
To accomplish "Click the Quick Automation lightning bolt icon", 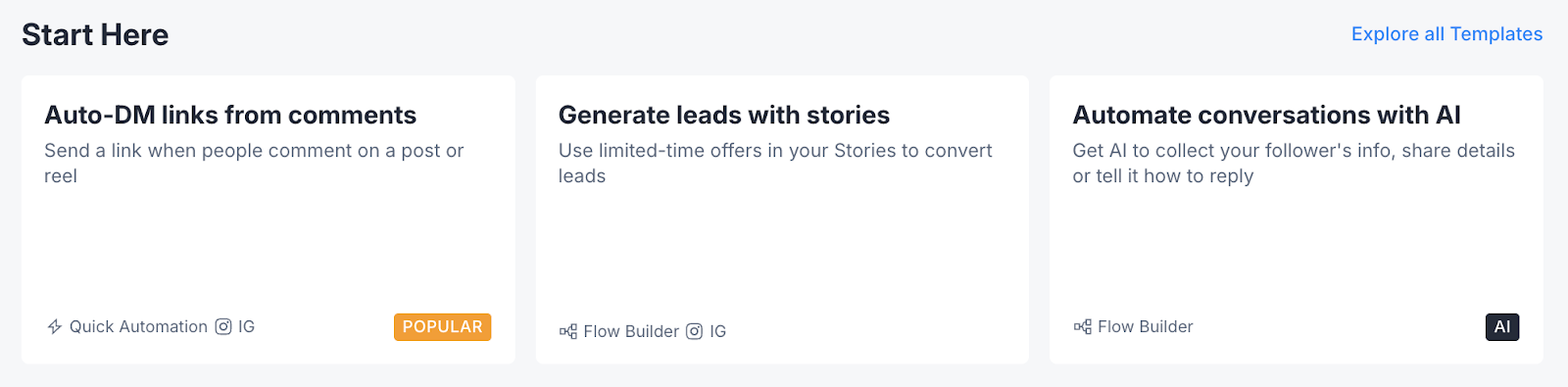I will 55,326.
